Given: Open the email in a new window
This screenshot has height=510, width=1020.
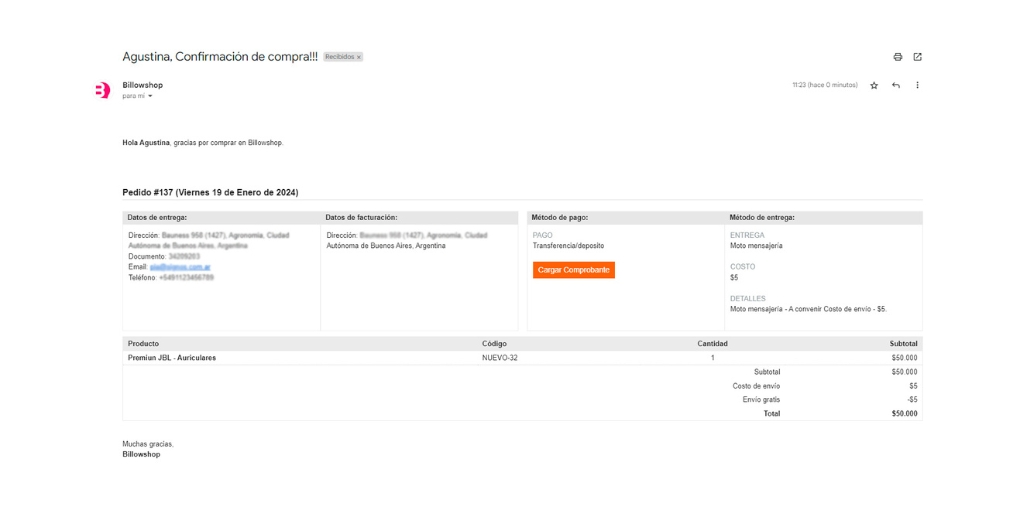Looking at the screenshot, I should 917,57.
